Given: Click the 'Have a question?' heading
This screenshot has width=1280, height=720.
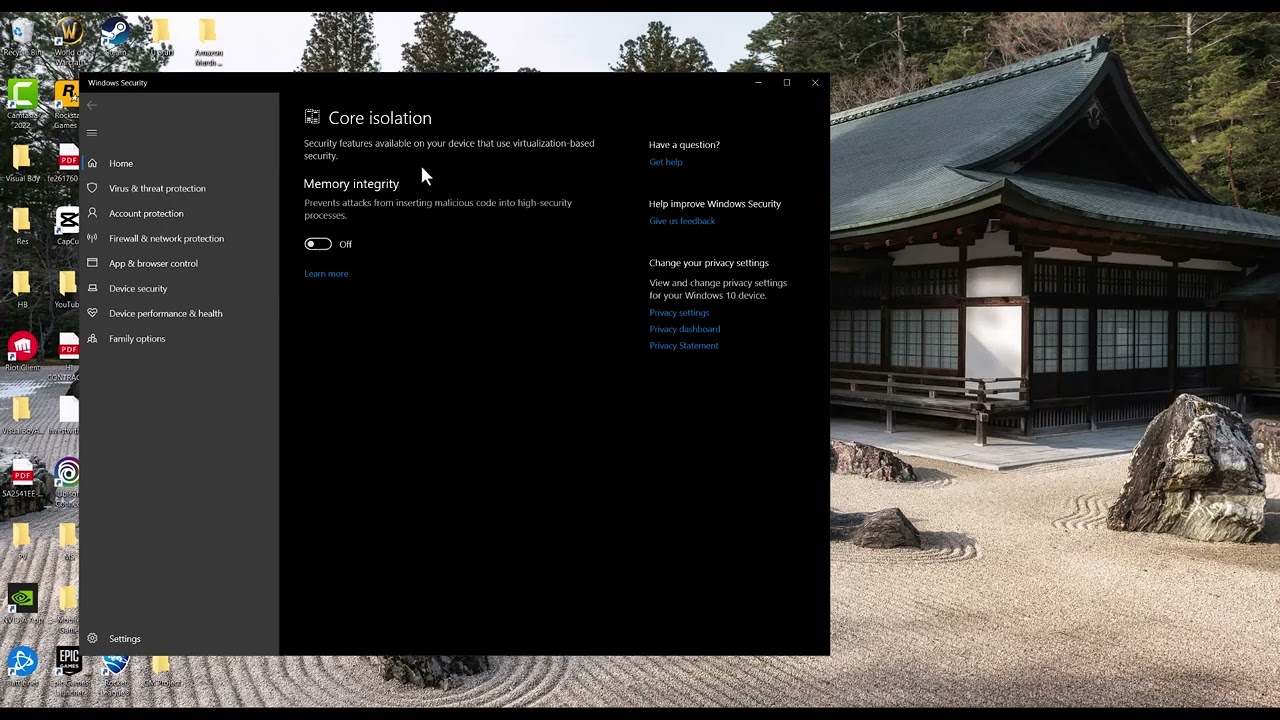Looking at the screenshot, I should [x=684, y=145].
